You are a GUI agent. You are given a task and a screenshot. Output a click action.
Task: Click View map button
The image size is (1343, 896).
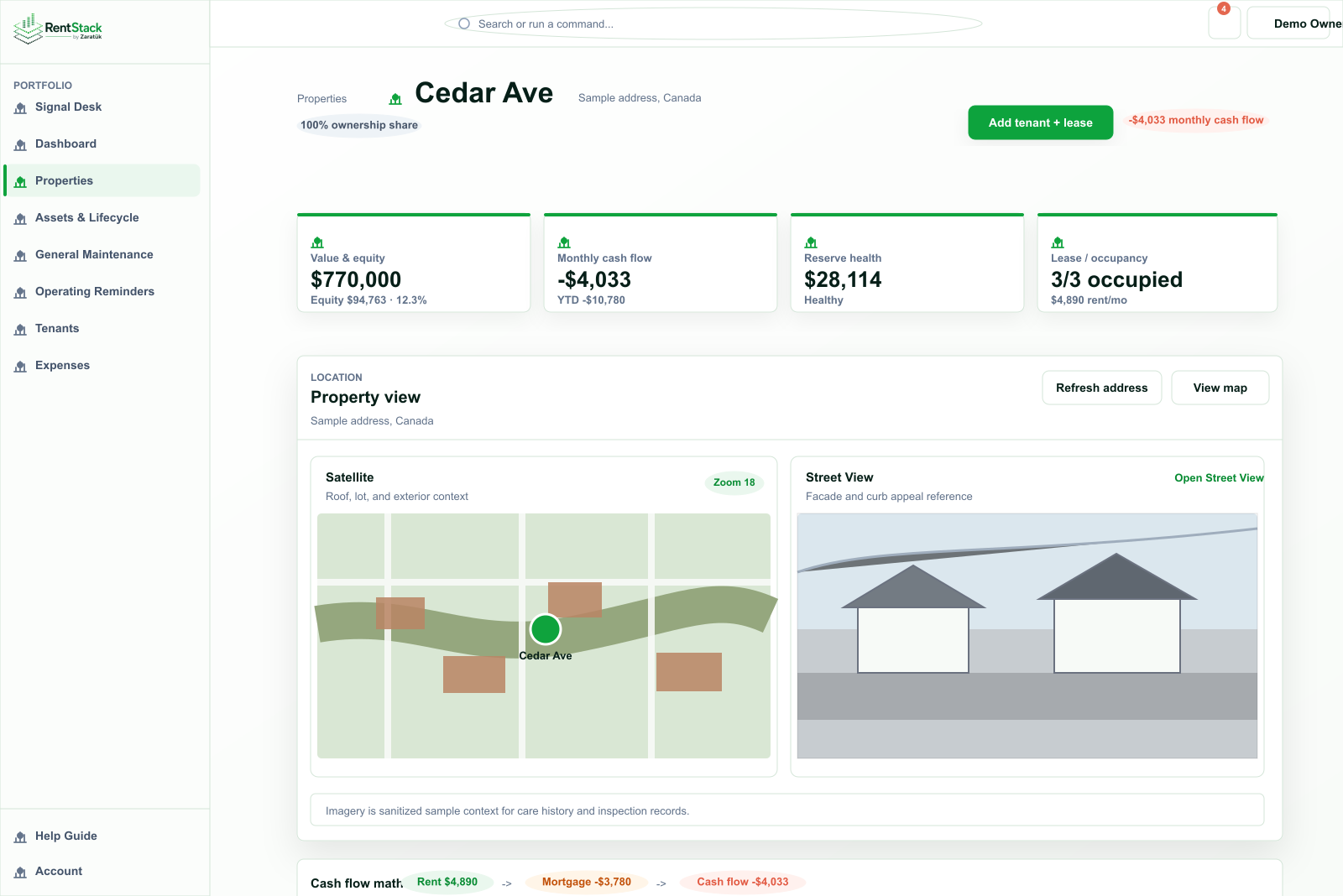tap(1220, 388)
